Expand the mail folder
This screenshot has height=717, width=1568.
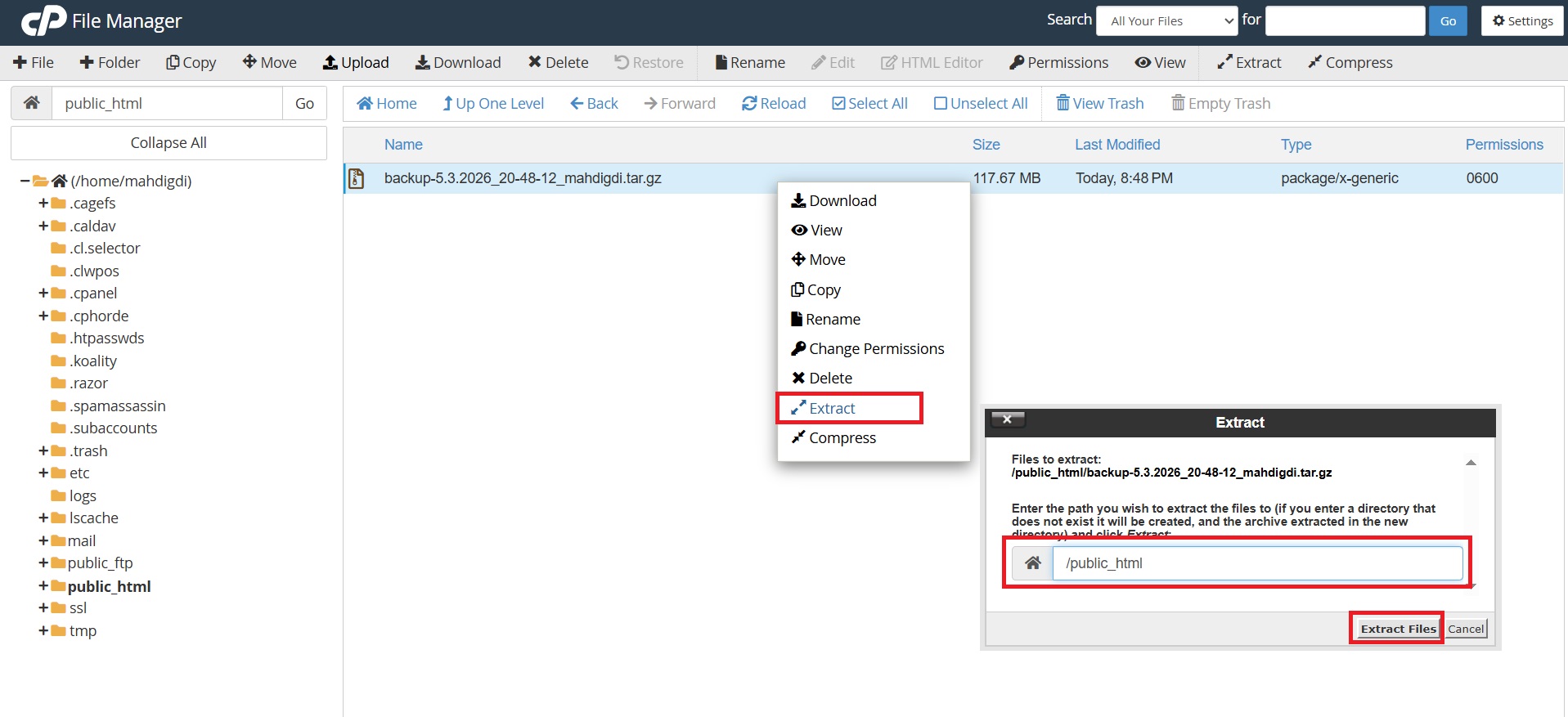pos(43,540)
